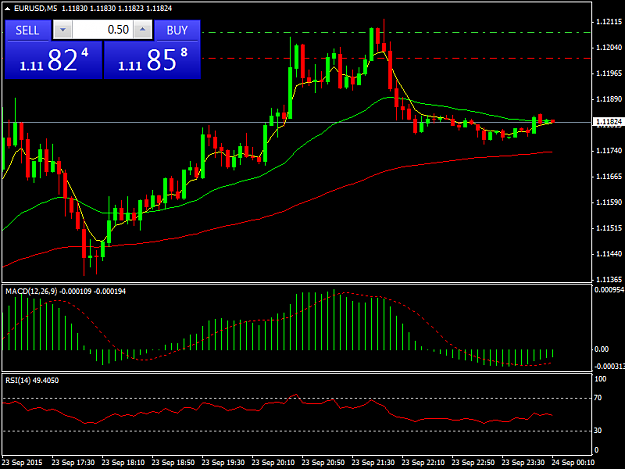Click the RSI(14) 49.4050 indicator label
Screen dimensions: 625x469
pos(32,381)
